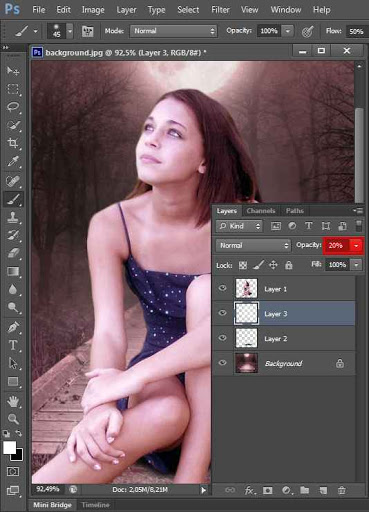Screen dimensions: 369x512
Task: Create a new layer
Action: coord(323,490)
